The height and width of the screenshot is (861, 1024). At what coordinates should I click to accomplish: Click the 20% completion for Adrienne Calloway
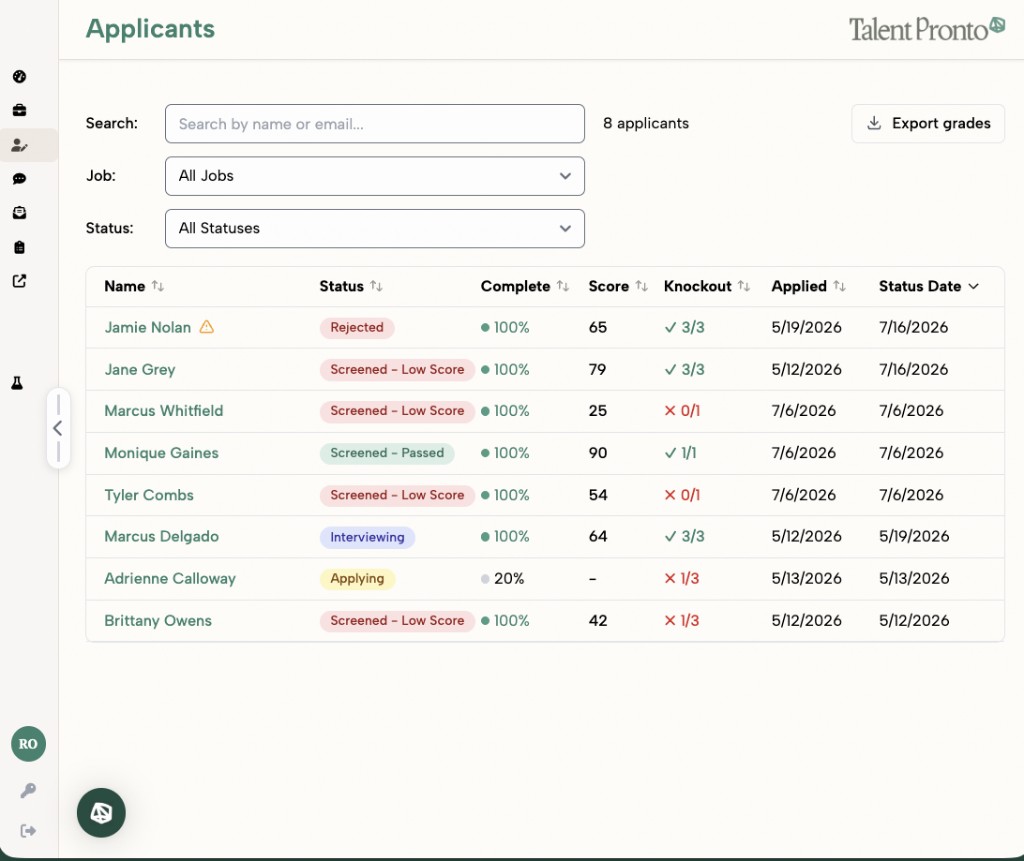(x=503, y=579)
